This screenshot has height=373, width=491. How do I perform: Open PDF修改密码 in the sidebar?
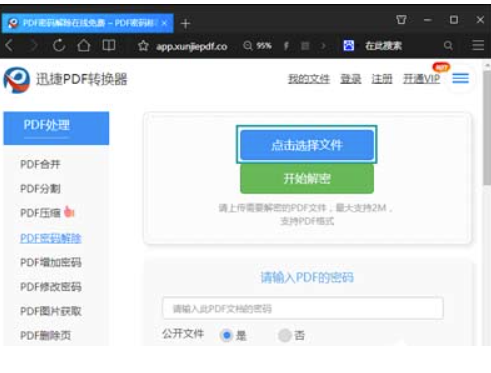pyautogui.click(x=51, y=287)
